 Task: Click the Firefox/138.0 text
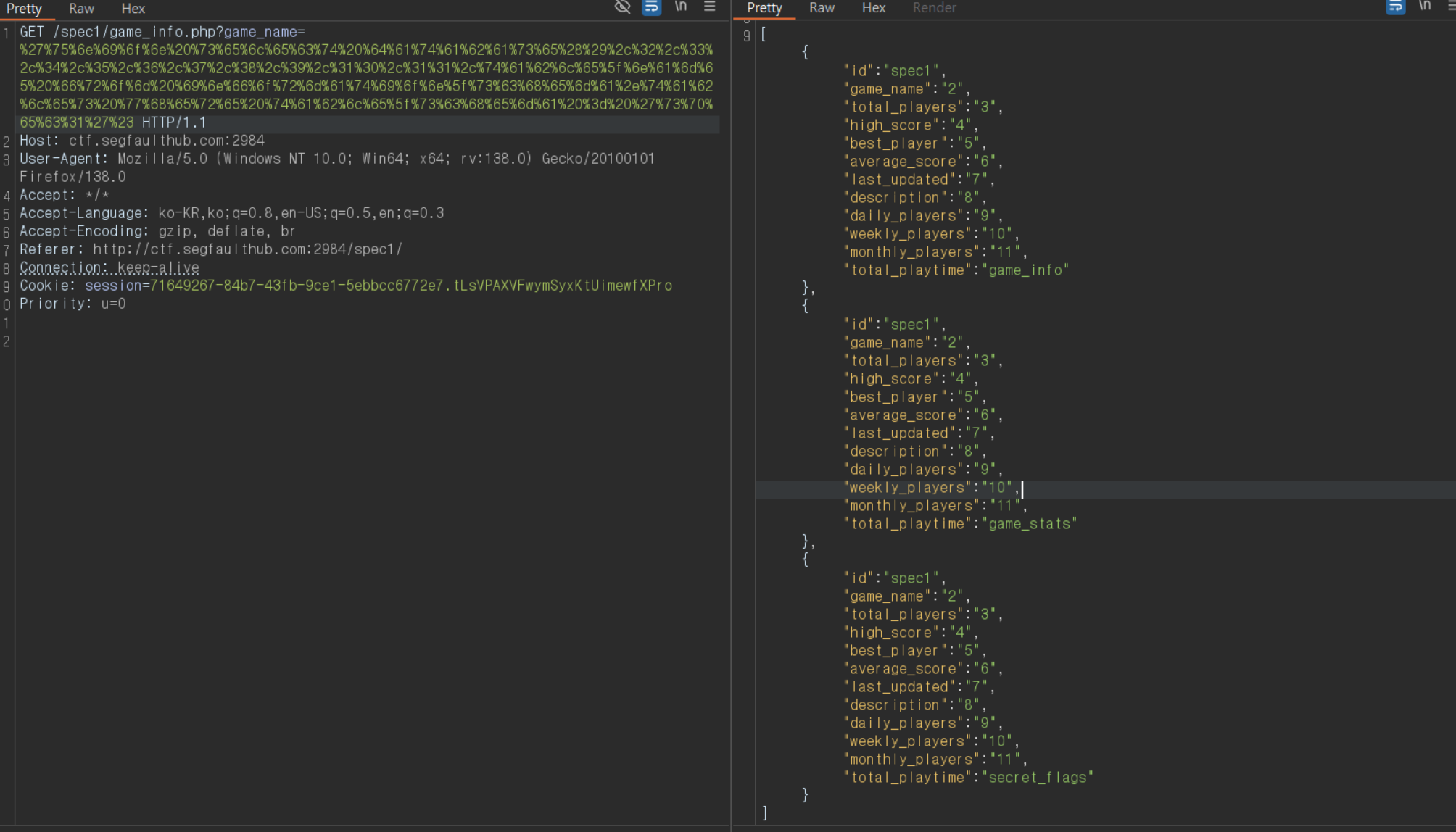pos(73,177)
